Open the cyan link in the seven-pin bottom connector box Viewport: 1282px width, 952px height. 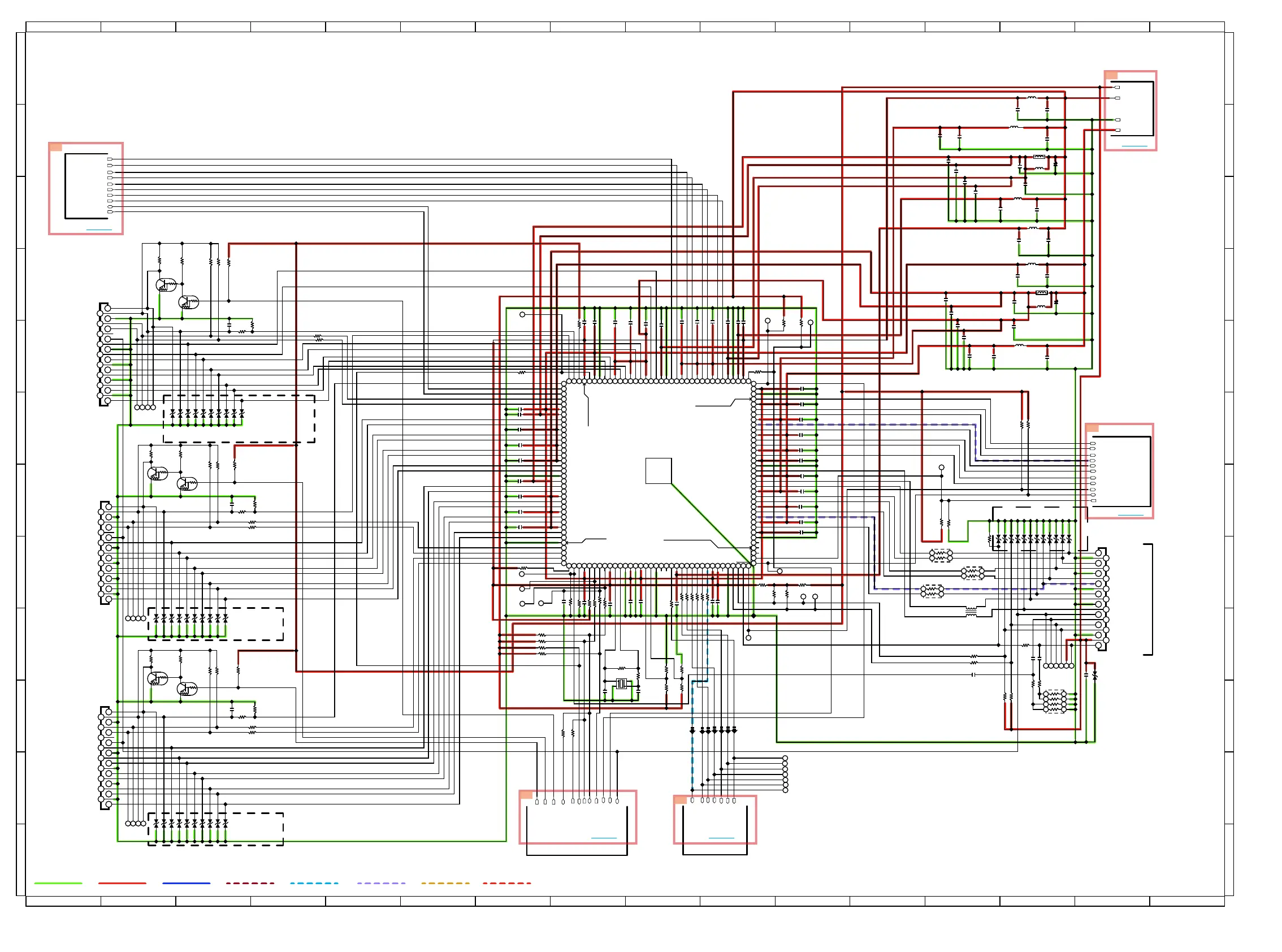tap(721, 837)
